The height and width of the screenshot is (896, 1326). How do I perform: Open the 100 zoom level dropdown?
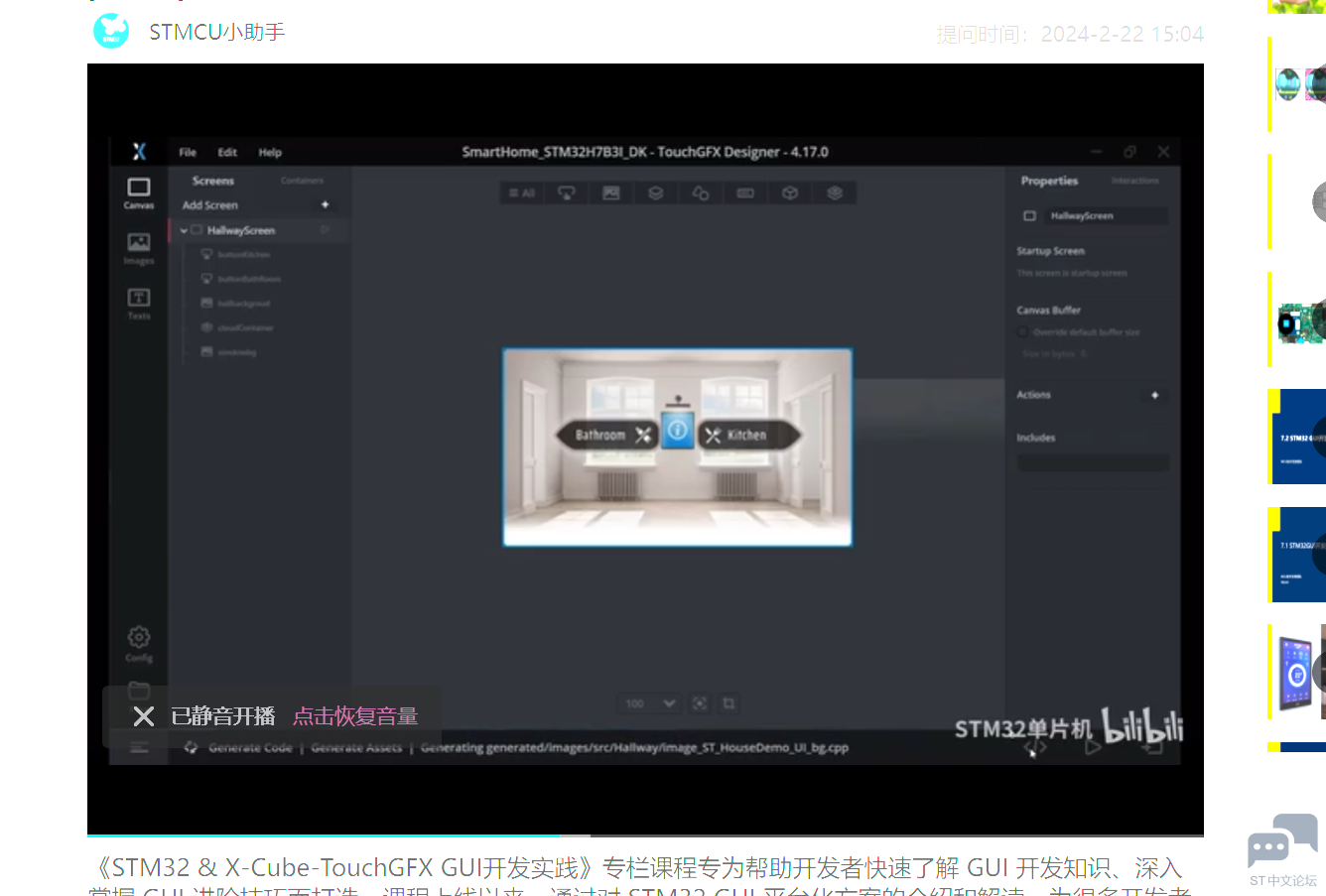(x=649, y=704)
